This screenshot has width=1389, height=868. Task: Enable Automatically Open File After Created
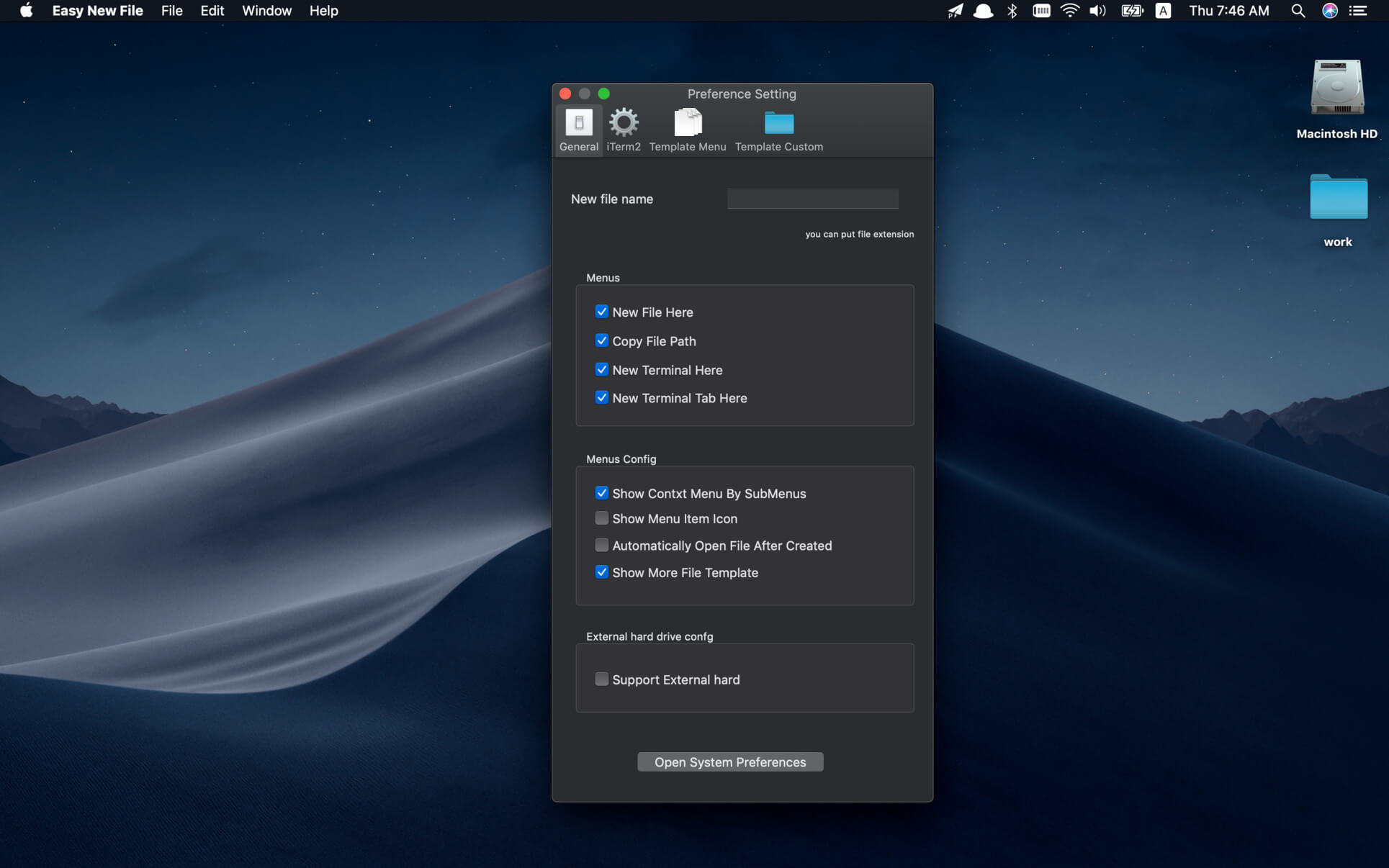tap(601, 546)
